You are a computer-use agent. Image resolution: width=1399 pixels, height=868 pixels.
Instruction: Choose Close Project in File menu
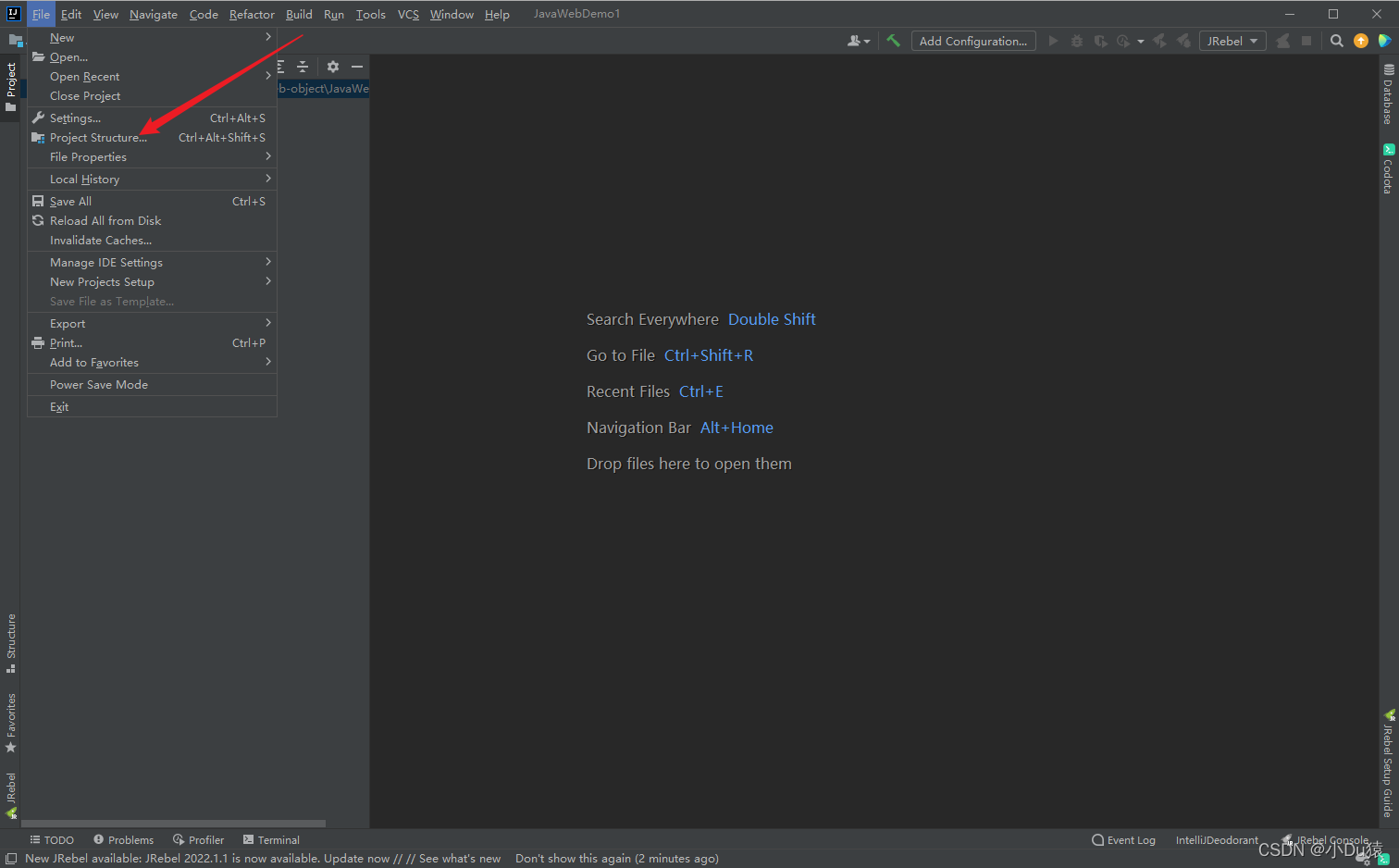(152, 96)
